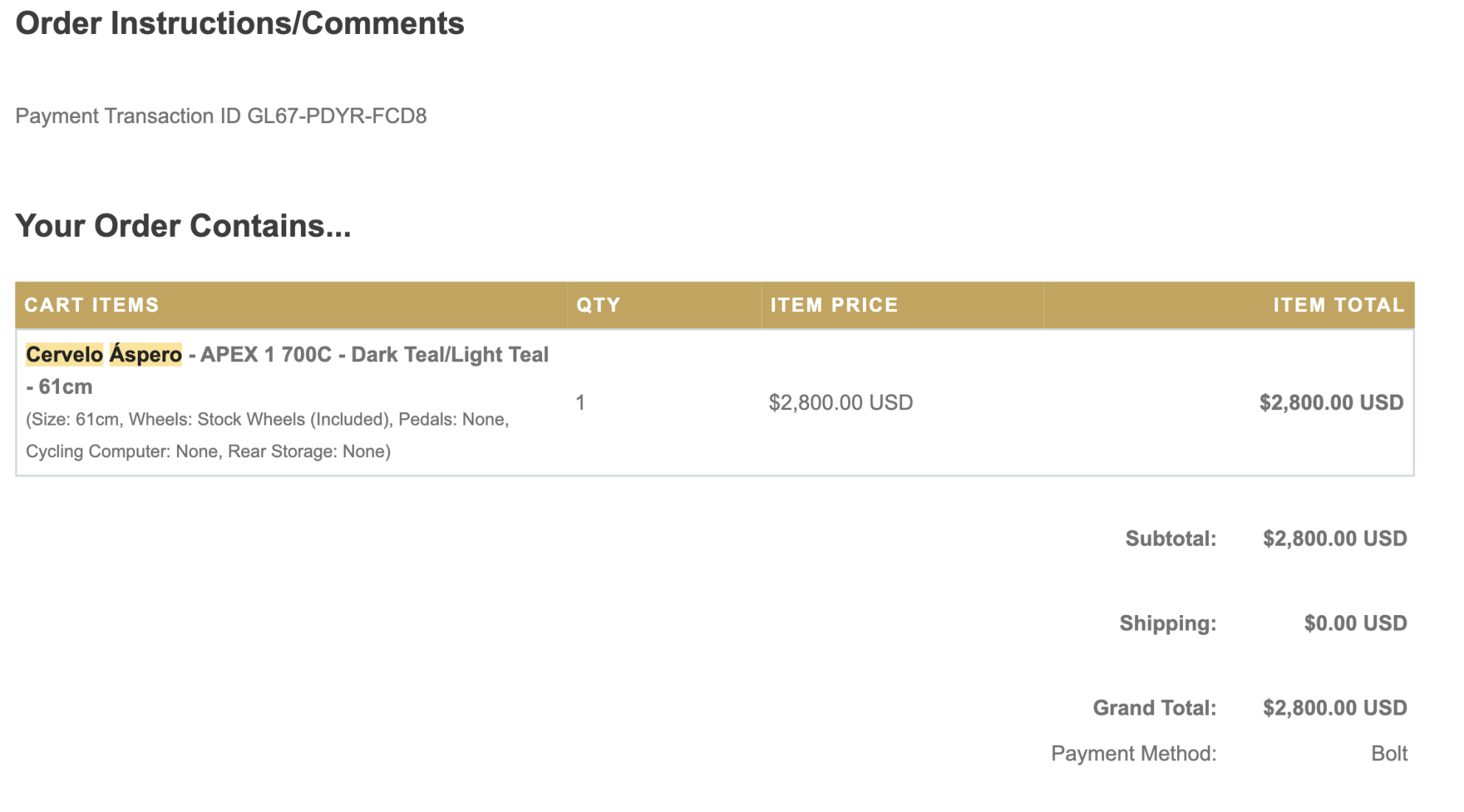Viewport: 1464px width, 812px height.
Task: Click the Order Instructions/Comments heading
Action: tap(240, 24)
